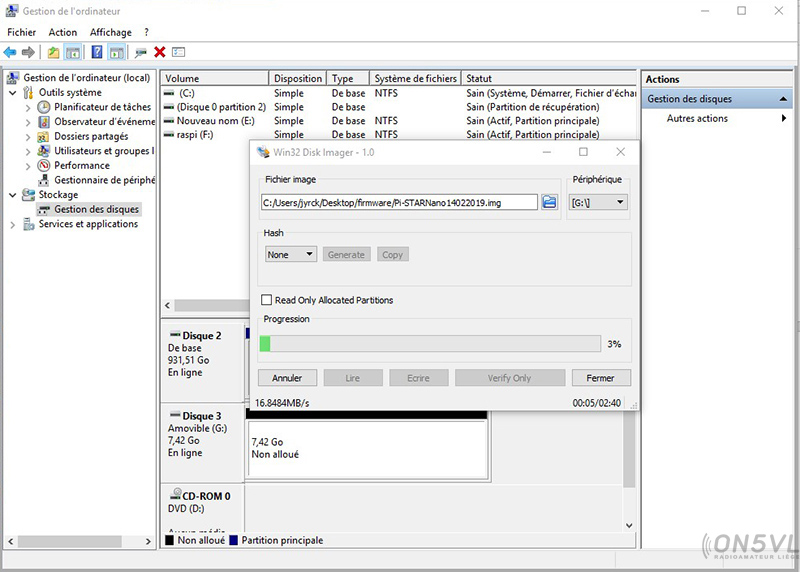Collapse the Stockage node
Viewport: 800px width, 572px height.
pyautogui.click(x=13, y=195)
